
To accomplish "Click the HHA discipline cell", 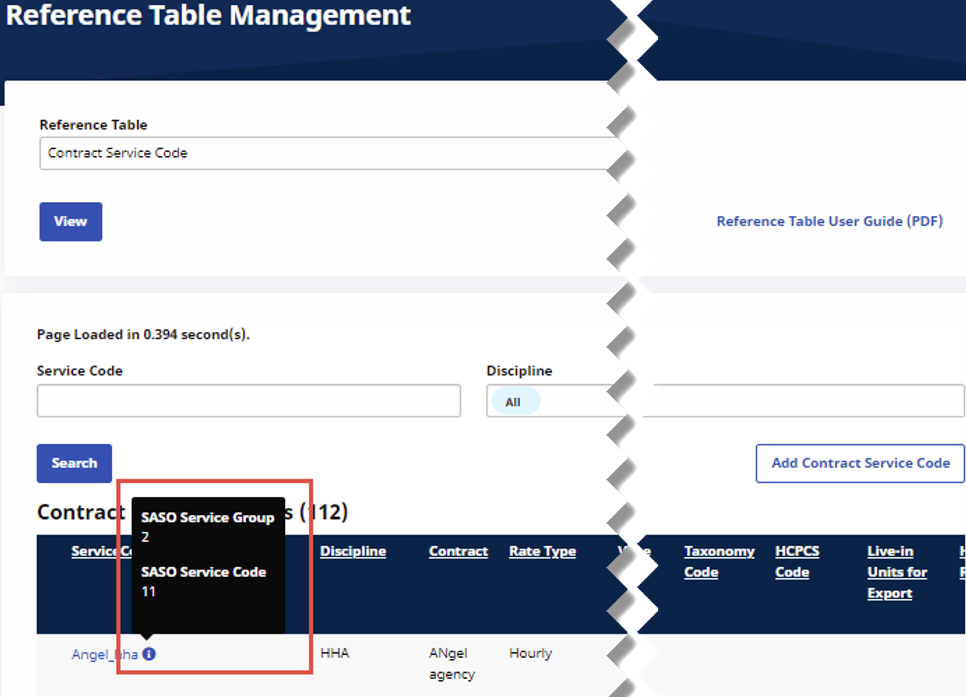I will 333,653.
